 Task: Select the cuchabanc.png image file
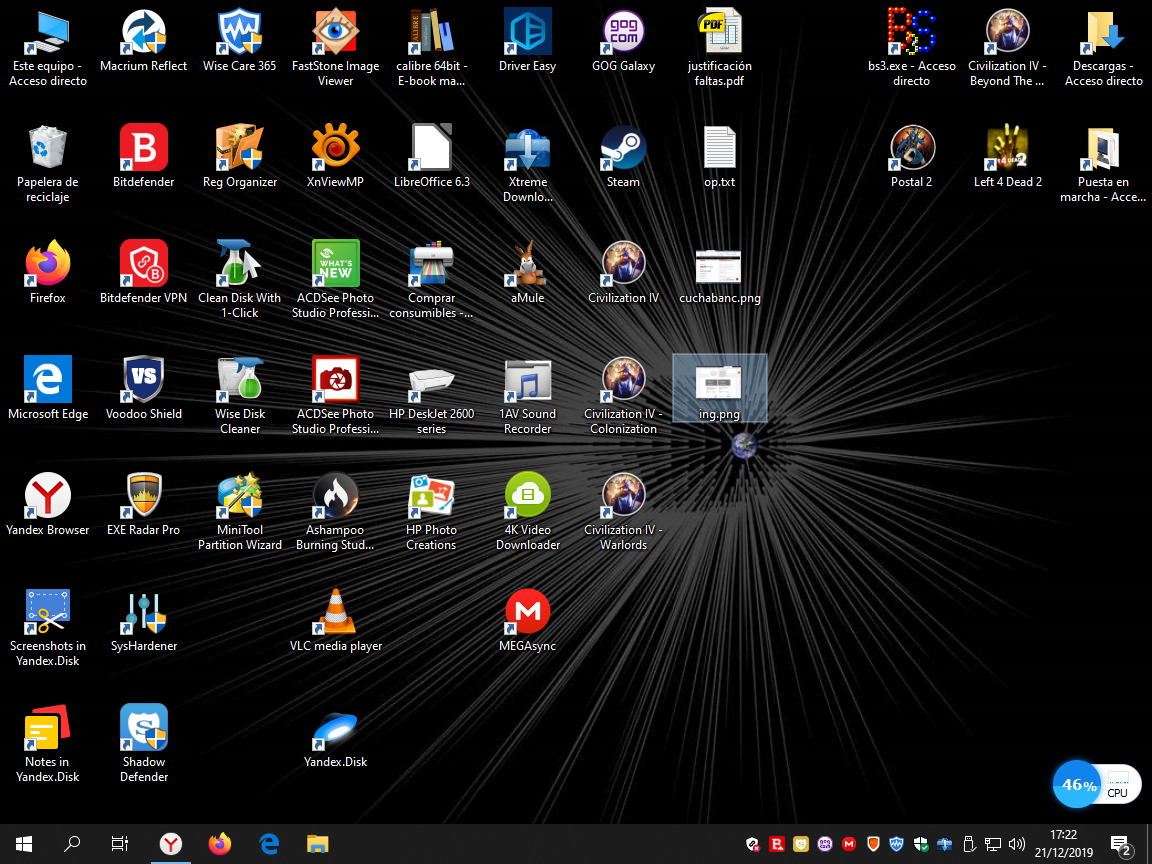click(x=719, y=267)
